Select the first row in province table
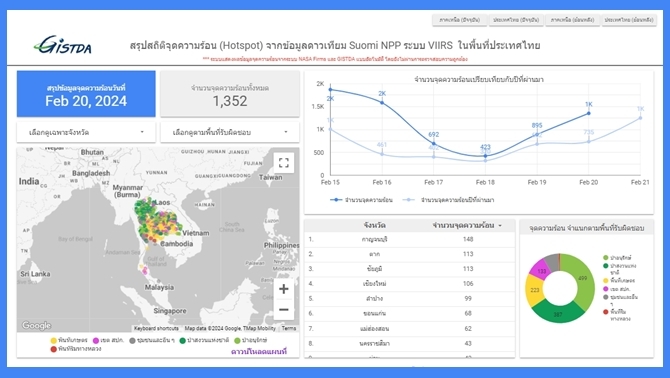Viewport: 670px width, 378px height. tap(410, 239)
